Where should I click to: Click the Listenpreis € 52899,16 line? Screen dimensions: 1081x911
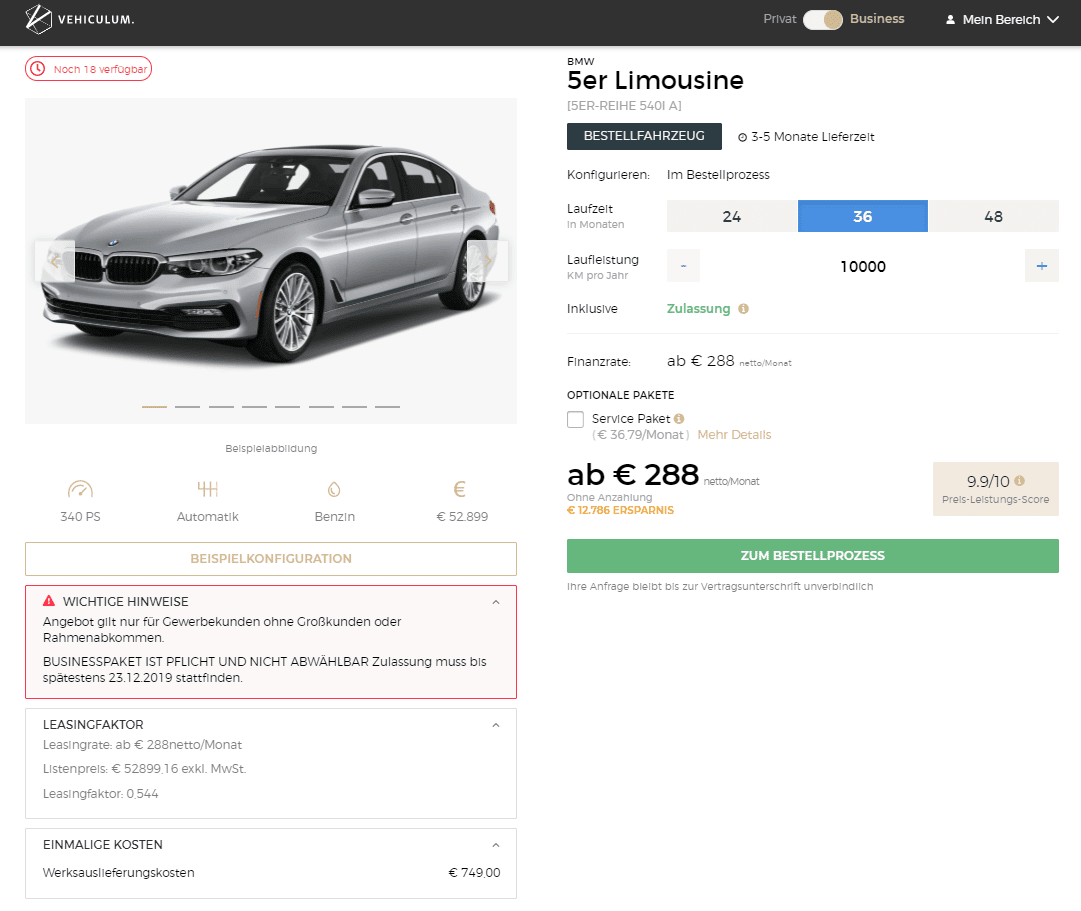click(145, 769)
